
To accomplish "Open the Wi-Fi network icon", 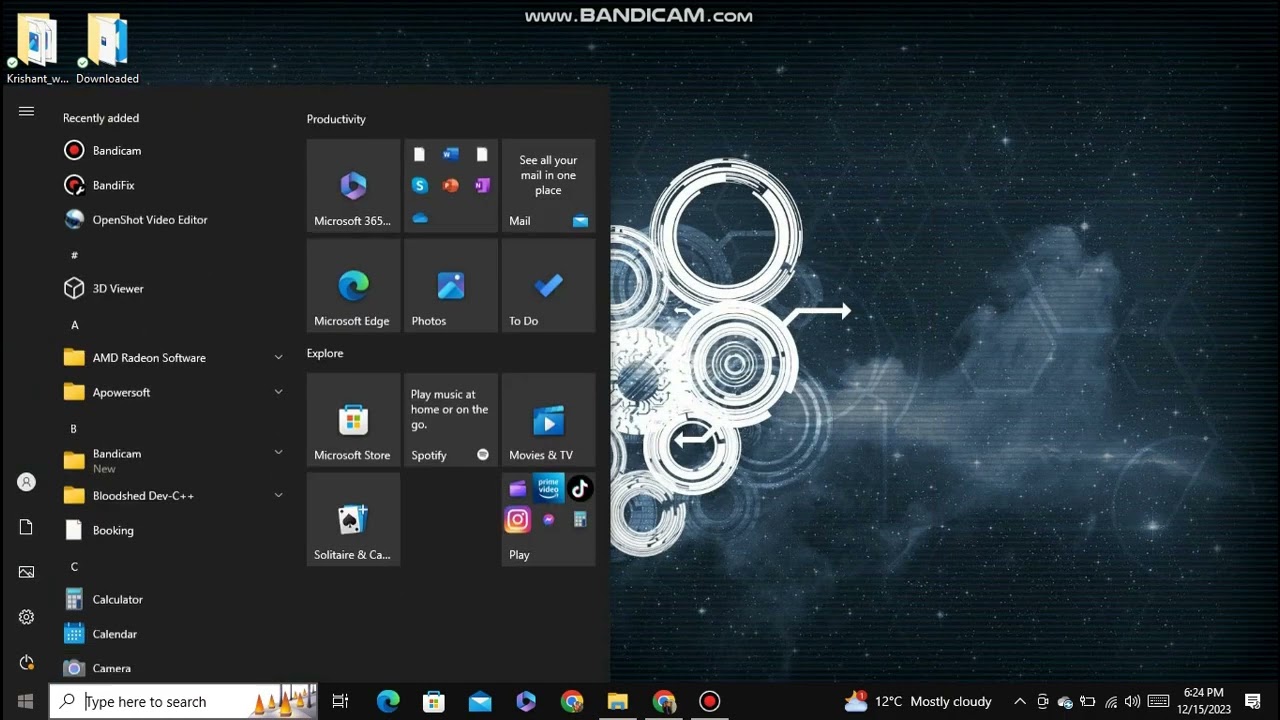I will tap(1110, 701).
